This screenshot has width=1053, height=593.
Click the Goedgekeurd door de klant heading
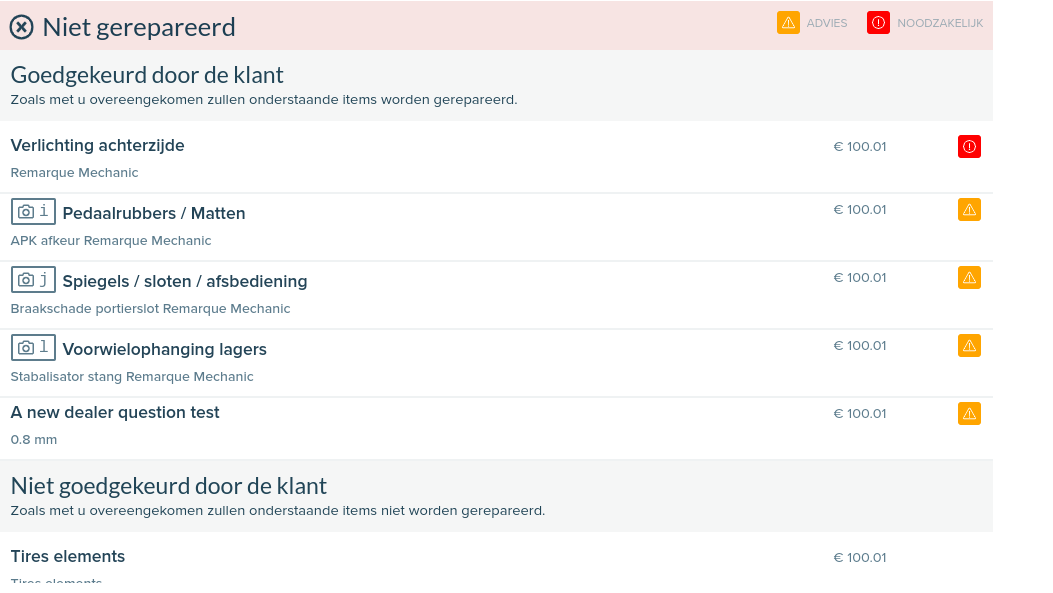147,75
